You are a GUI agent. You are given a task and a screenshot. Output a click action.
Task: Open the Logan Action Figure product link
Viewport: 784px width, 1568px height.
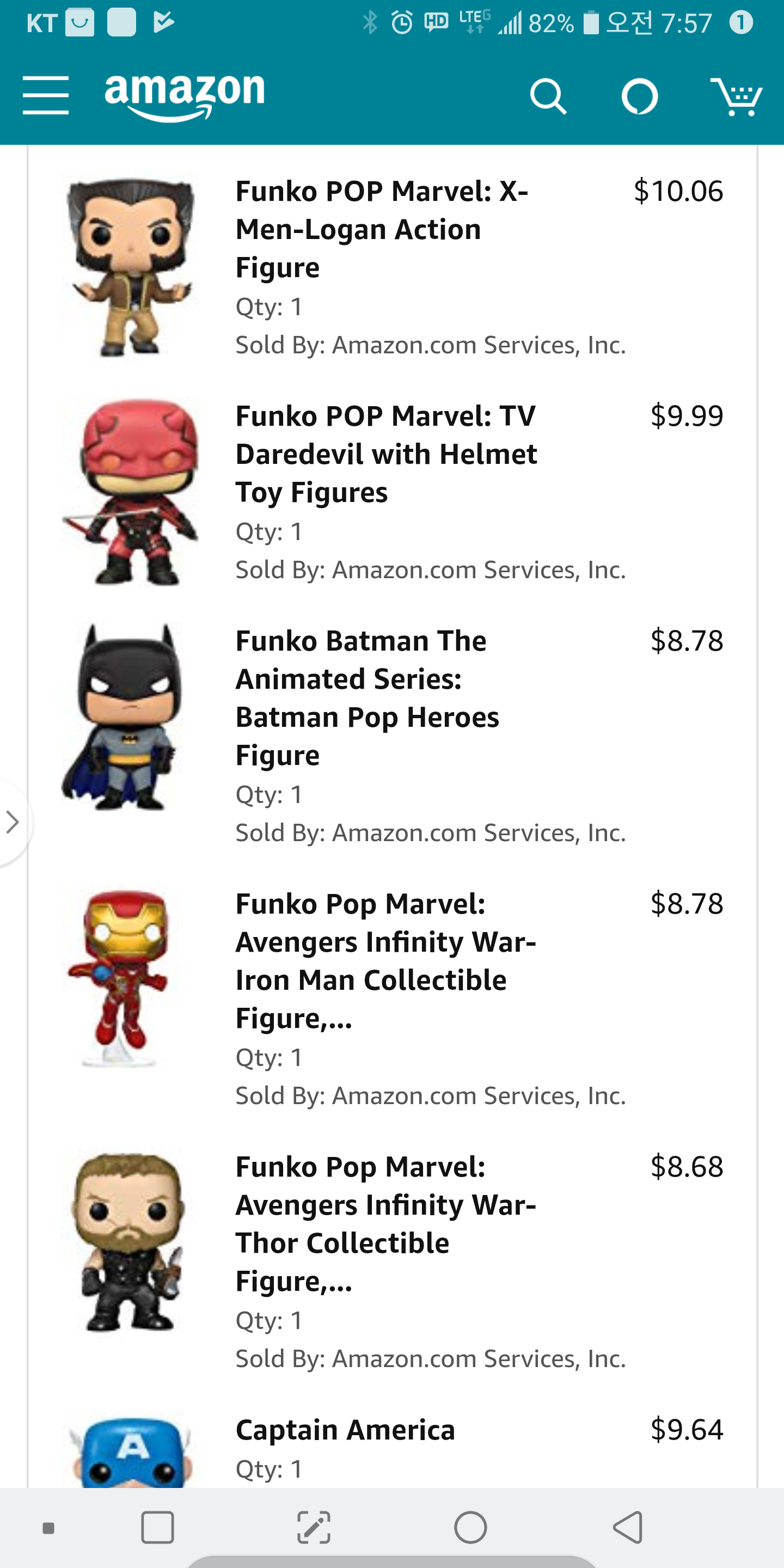tap(382, 229)
